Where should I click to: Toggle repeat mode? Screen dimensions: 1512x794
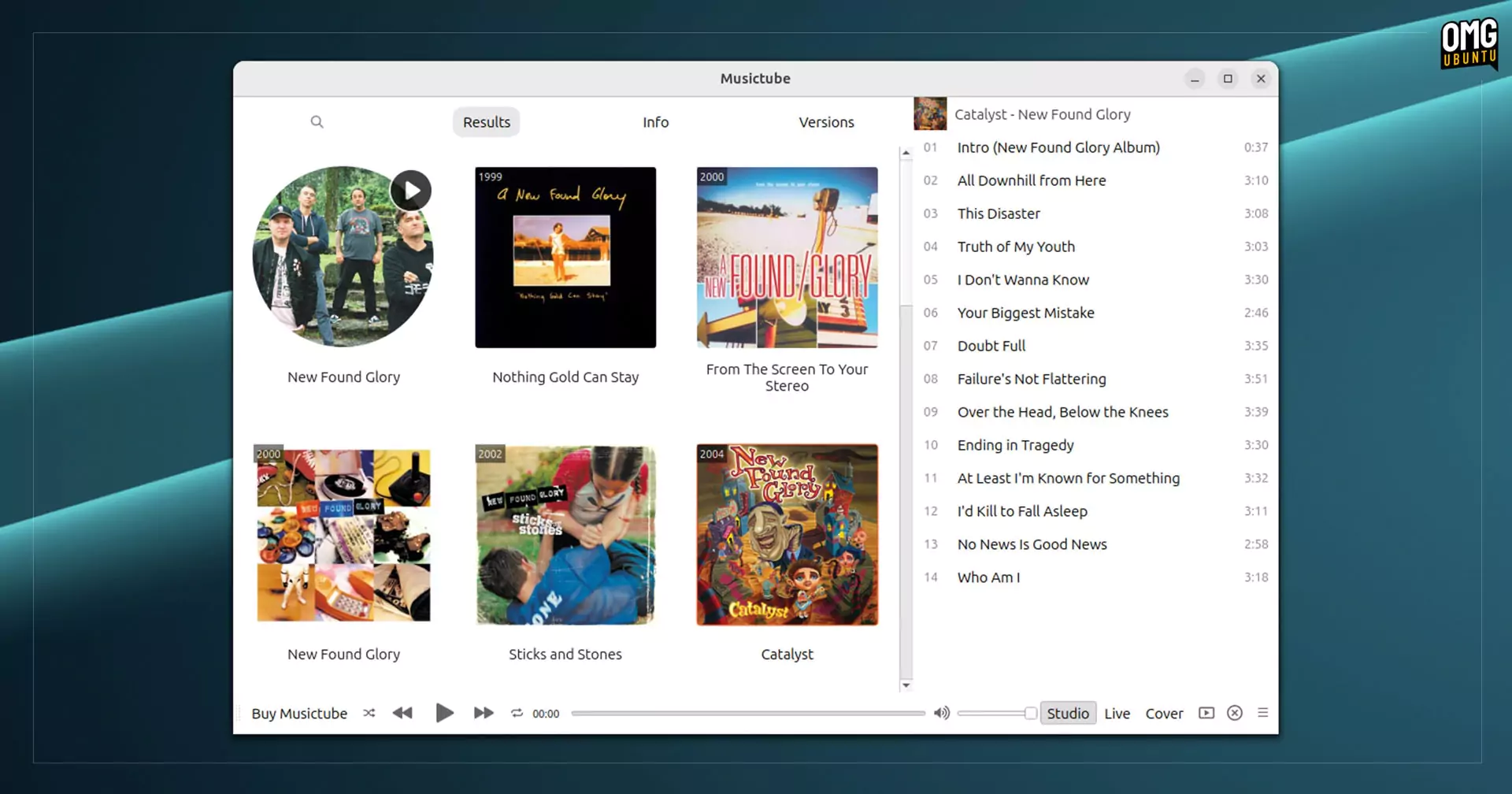[517, 713]
